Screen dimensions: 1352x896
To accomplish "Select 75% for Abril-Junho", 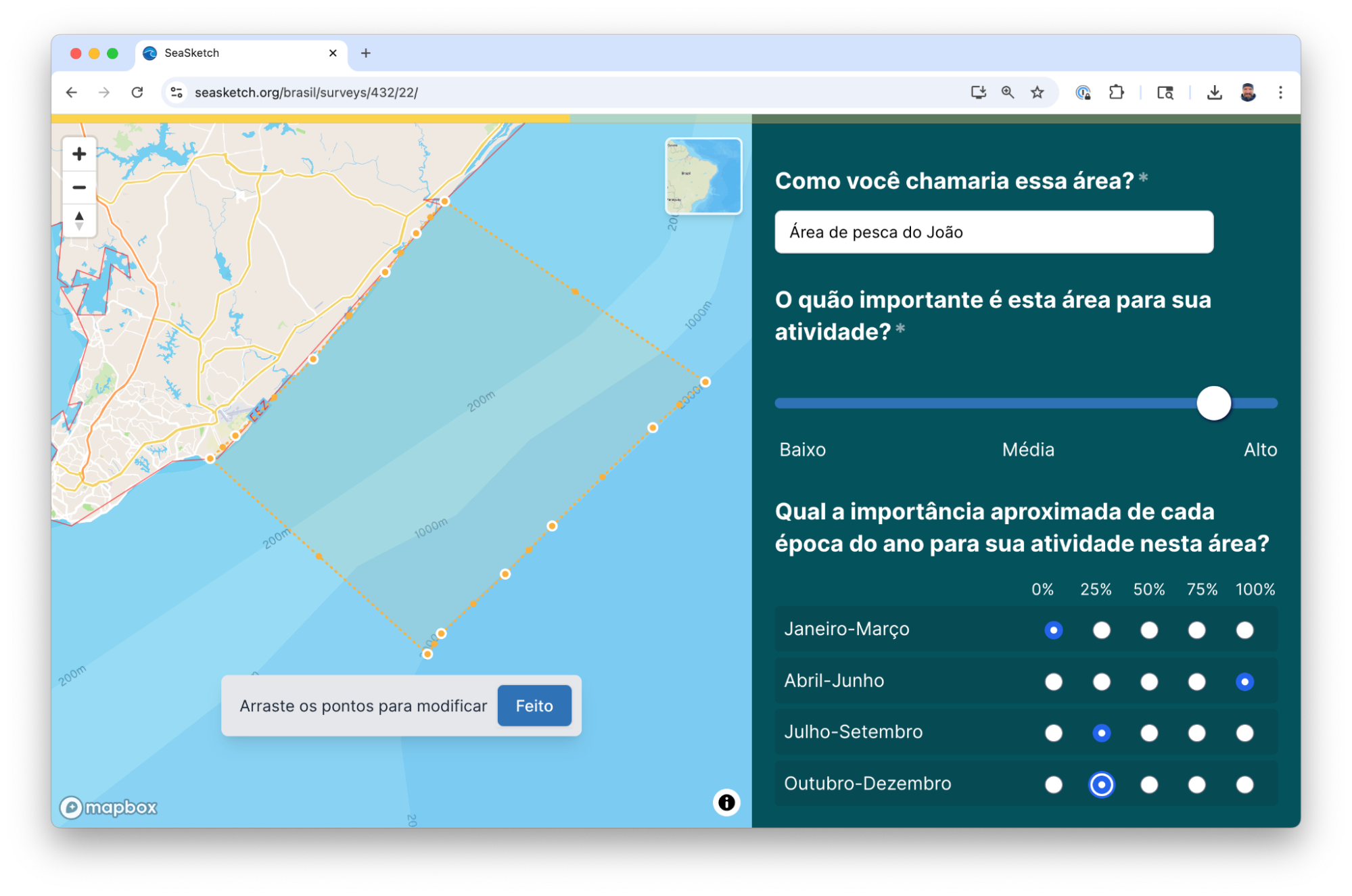I will click(1196, 682).
